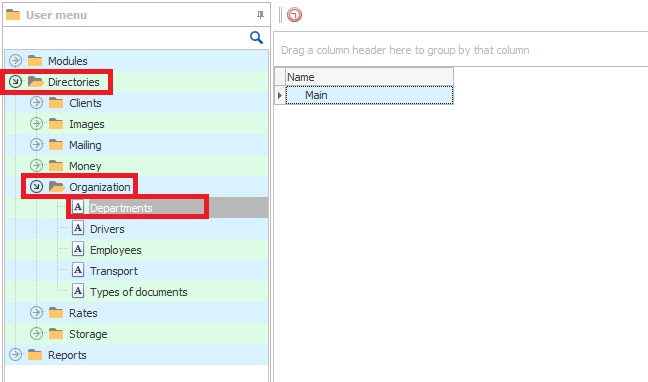Expand the Images node arrow

[x=36, y=123]
